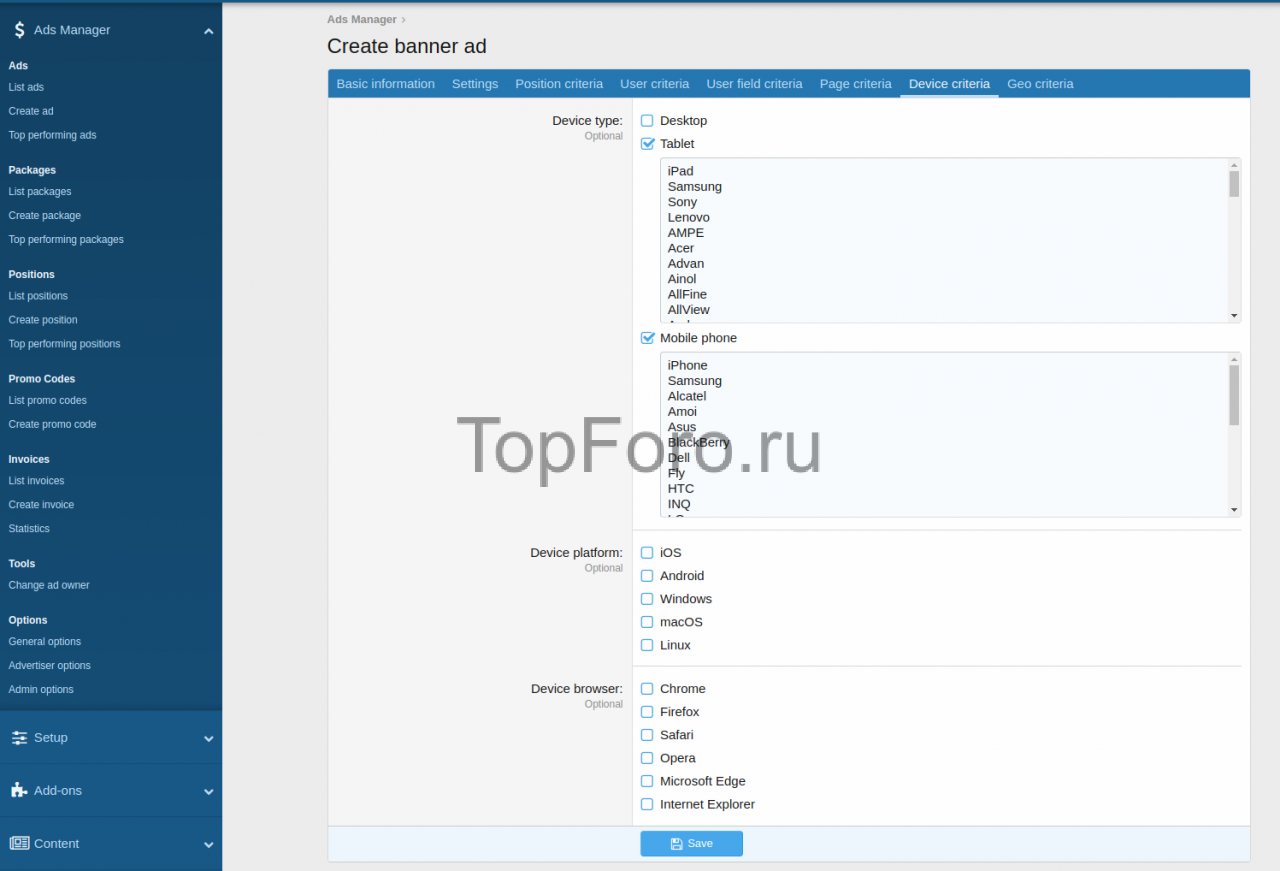This screenshot has height=871, width=1280.
Task: Enable the Safari browser checkbox
Action: coord(647,735)
